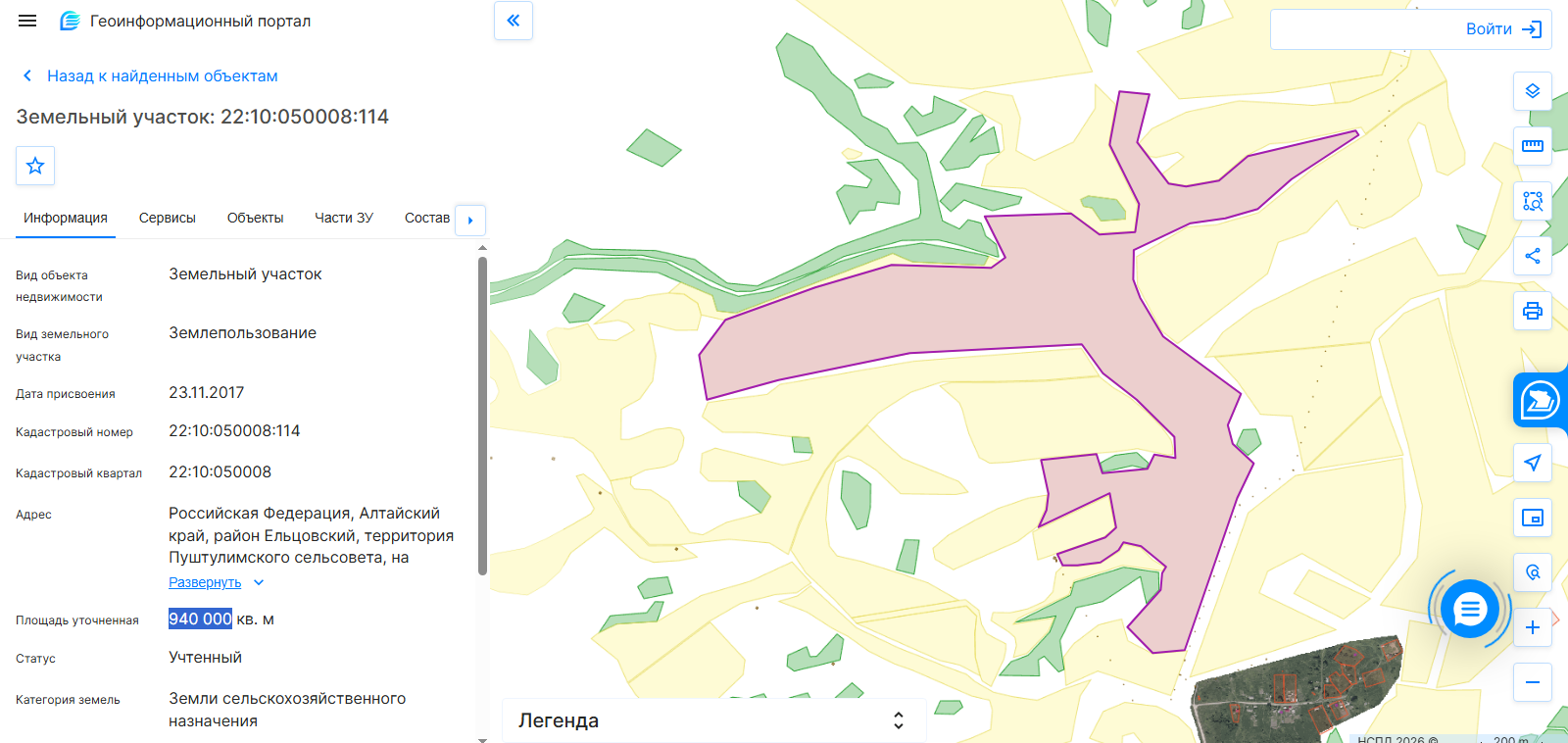The width and height of the screenshot is (1568, 743).
Task: Switch to the Сервисы tab
Action: point(168,218)
